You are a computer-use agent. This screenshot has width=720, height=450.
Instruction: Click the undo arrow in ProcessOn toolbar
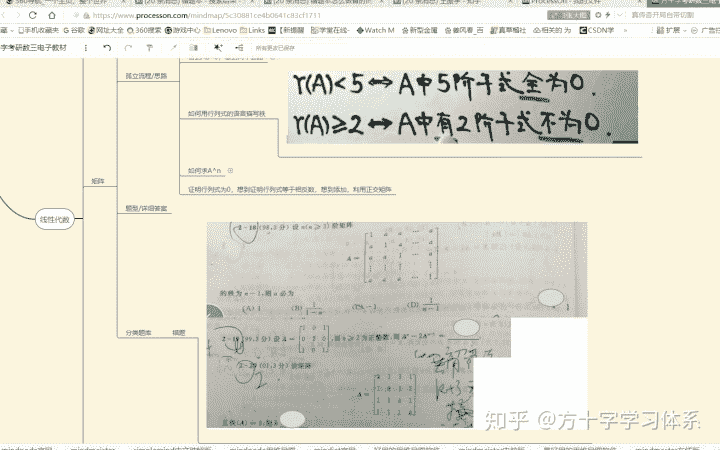point(106,47)
